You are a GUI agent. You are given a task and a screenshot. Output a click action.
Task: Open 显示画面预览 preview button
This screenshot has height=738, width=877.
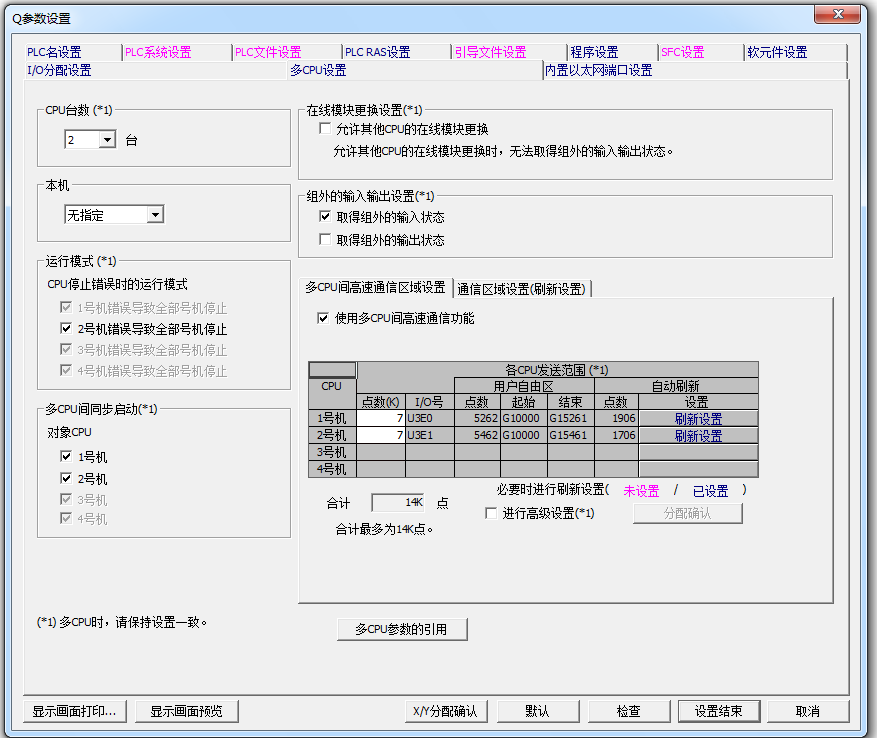click(186, 711)
